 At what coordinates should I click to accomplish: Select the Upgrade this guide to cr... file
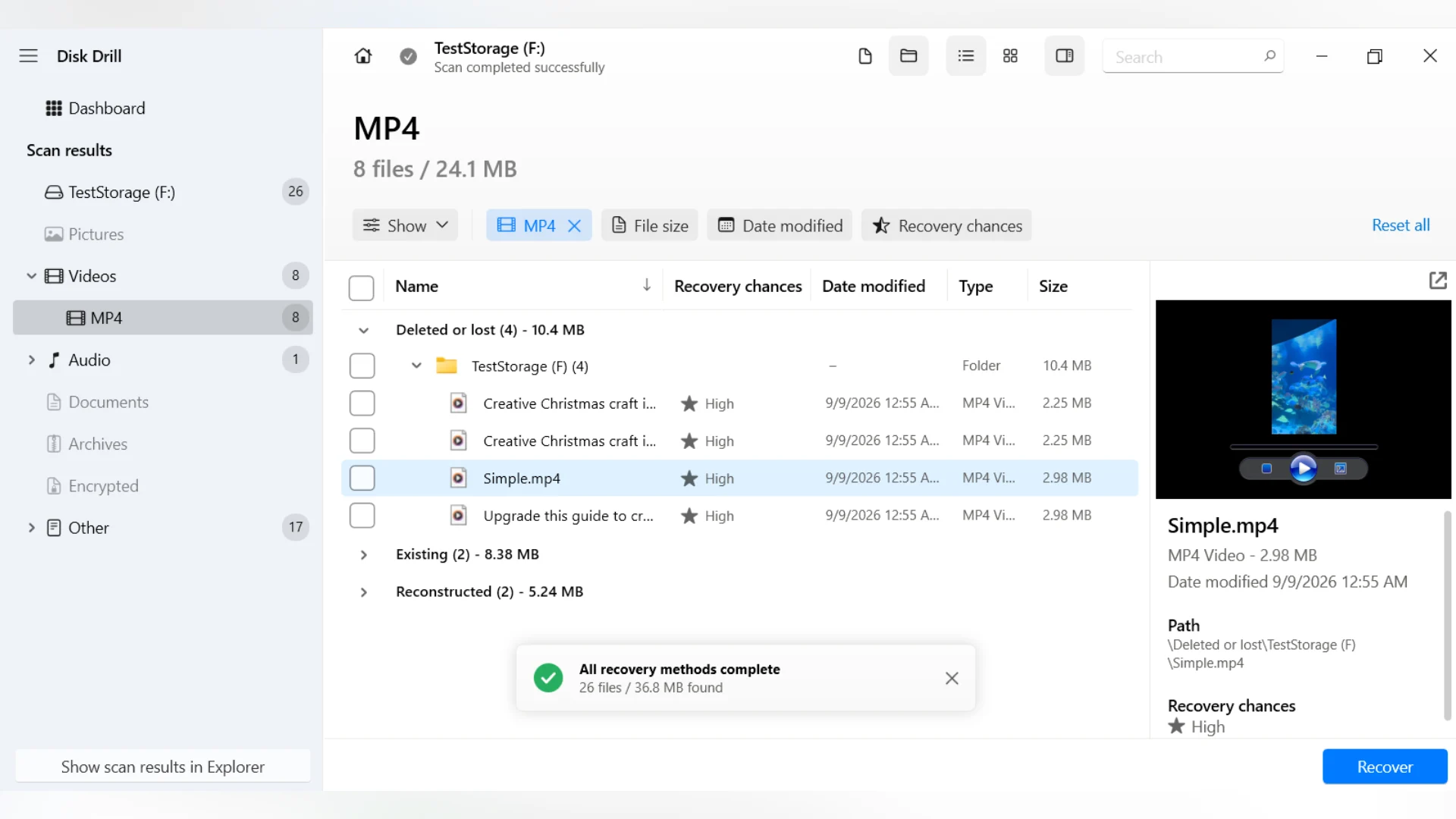click(x=739, y=516)
